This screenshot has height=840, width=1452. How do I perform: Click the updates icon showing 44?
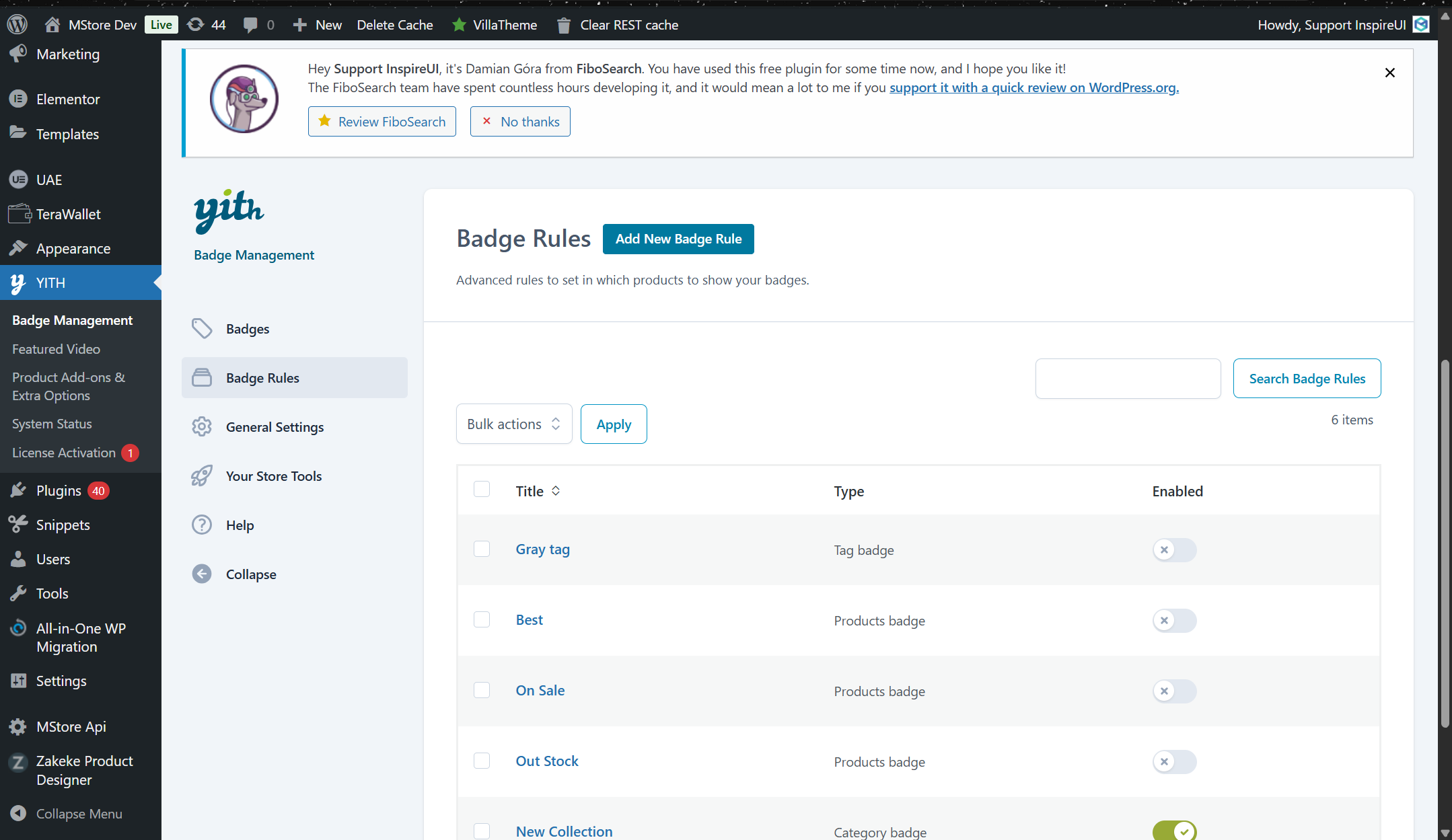point(196,25)
